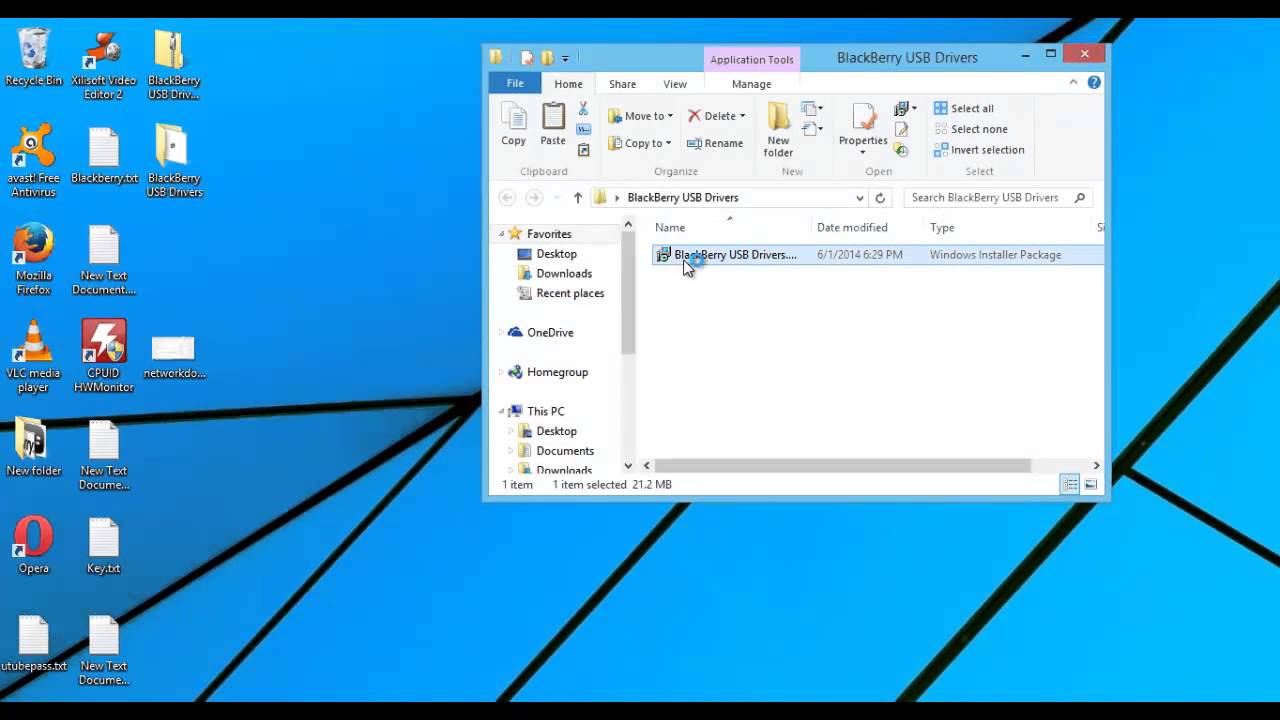Switch to Large icons view in status bar

1090,485
